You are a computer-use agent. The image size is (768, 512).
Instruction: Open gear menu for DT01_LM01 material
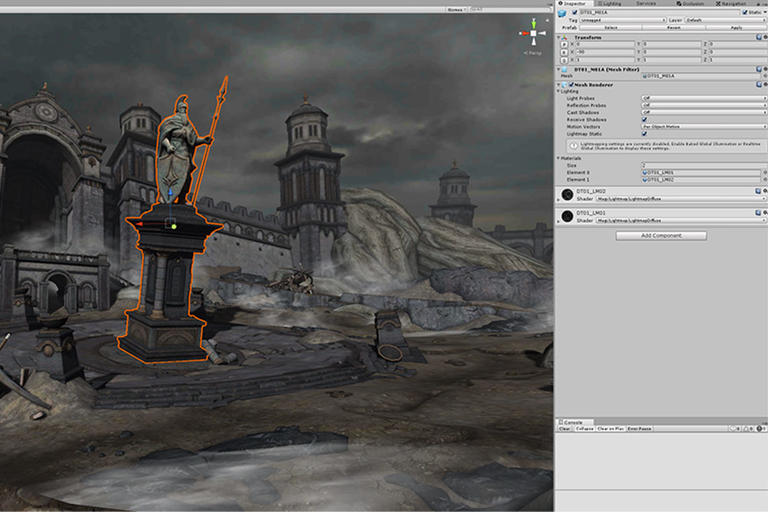coord(765,213)
